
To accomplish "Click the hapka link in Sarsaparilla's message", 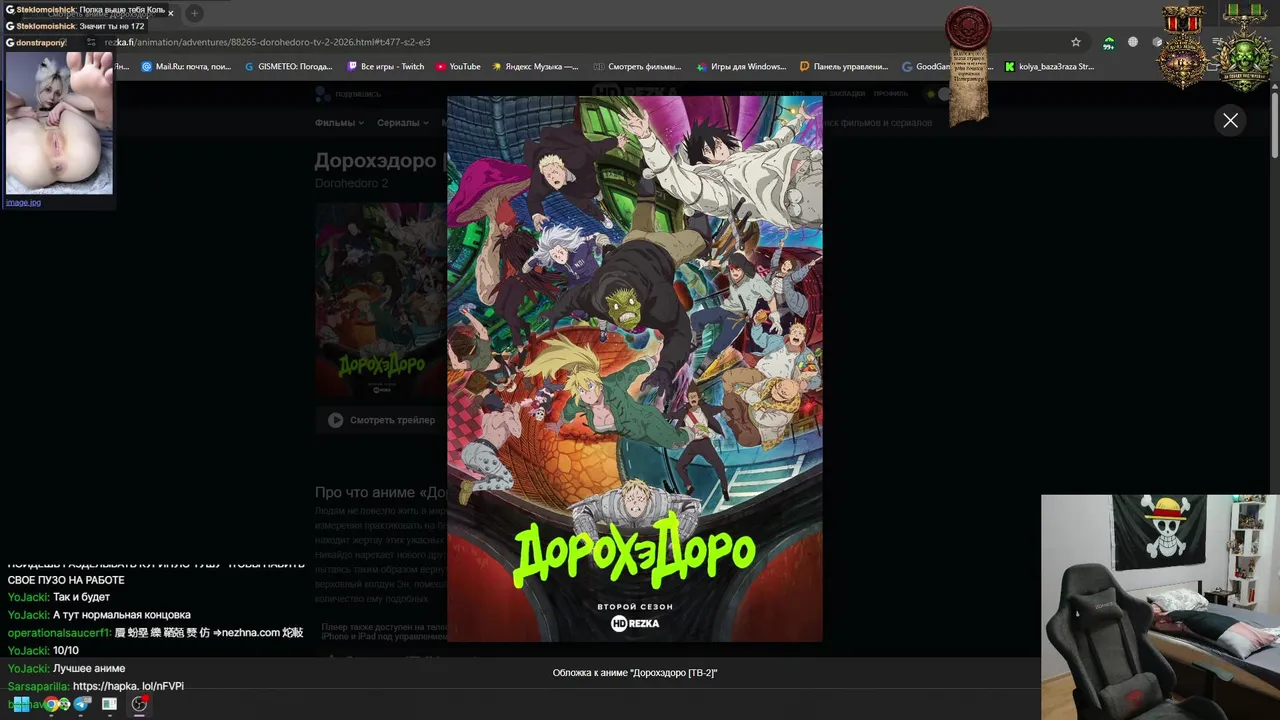I will coord(128,686).
